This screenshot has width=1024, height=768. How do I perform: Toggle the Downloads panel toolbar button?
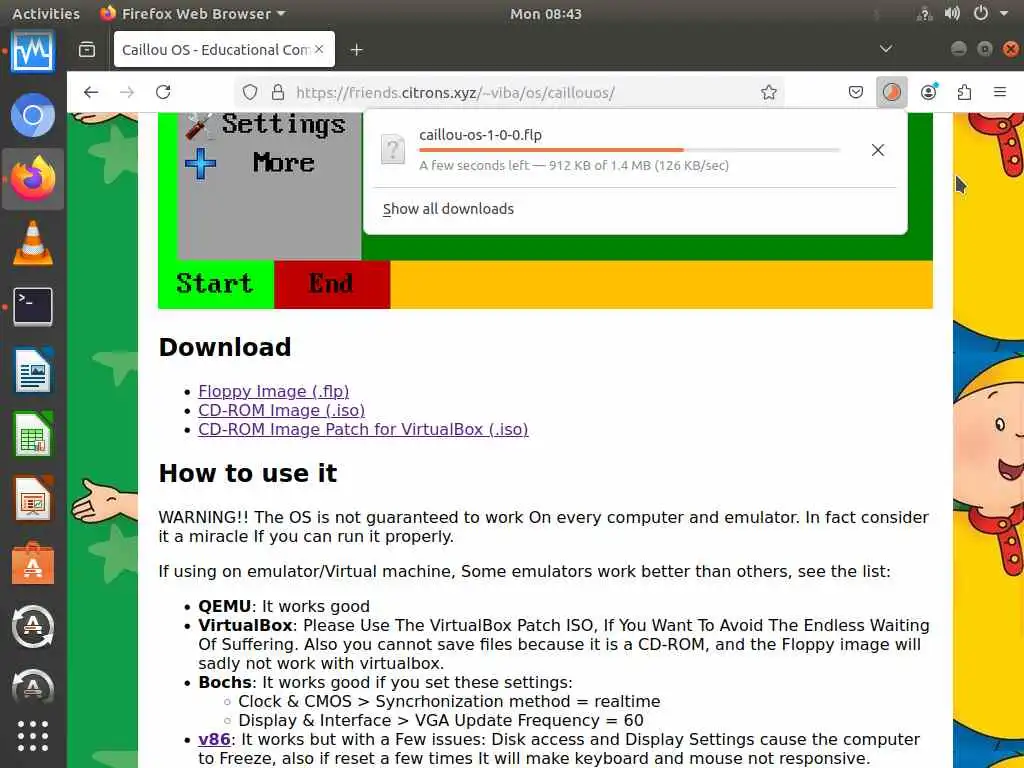point(891,92)
